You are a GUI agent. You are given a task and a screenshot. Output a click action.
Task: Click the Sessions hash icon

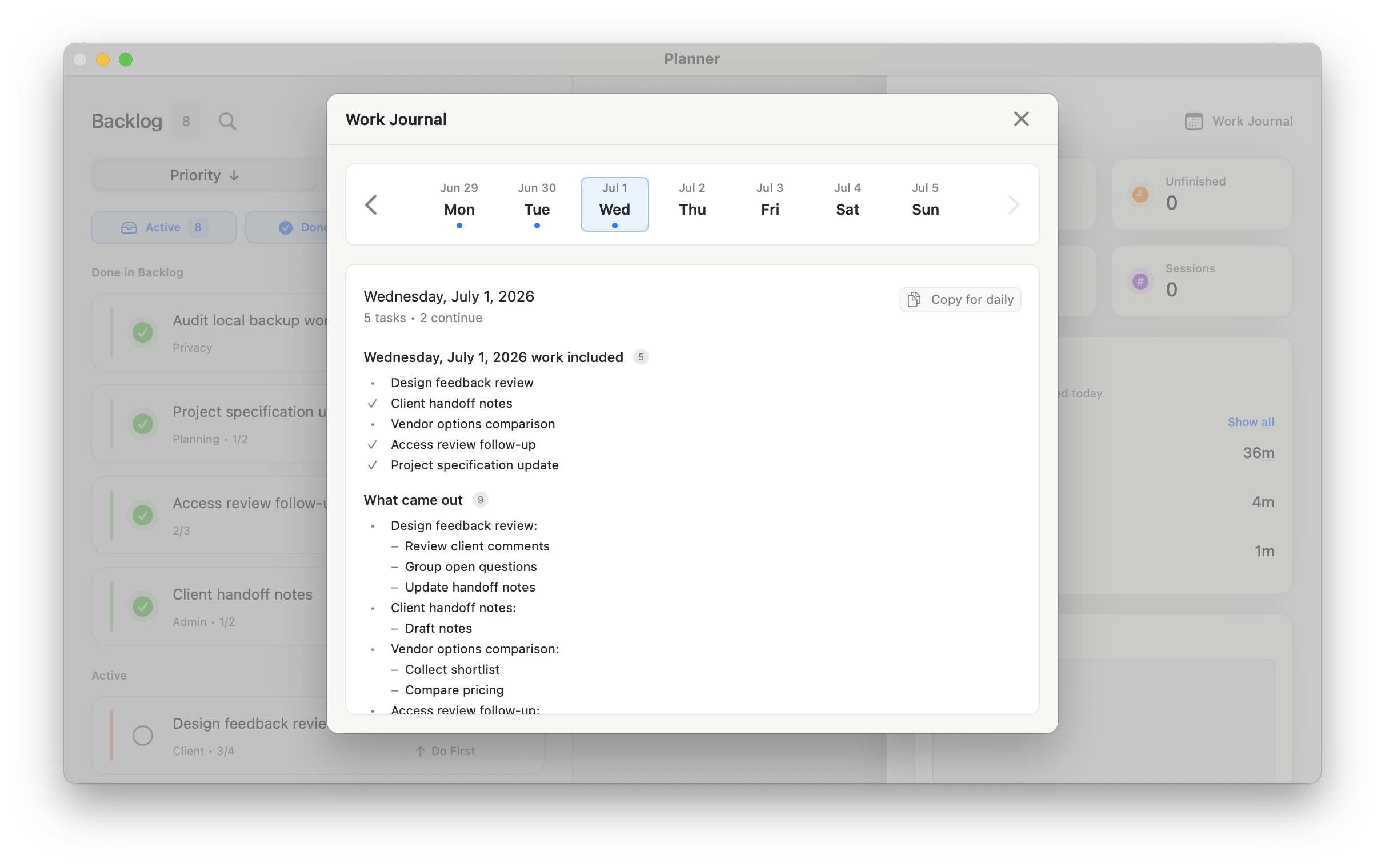pos(1140,281)
